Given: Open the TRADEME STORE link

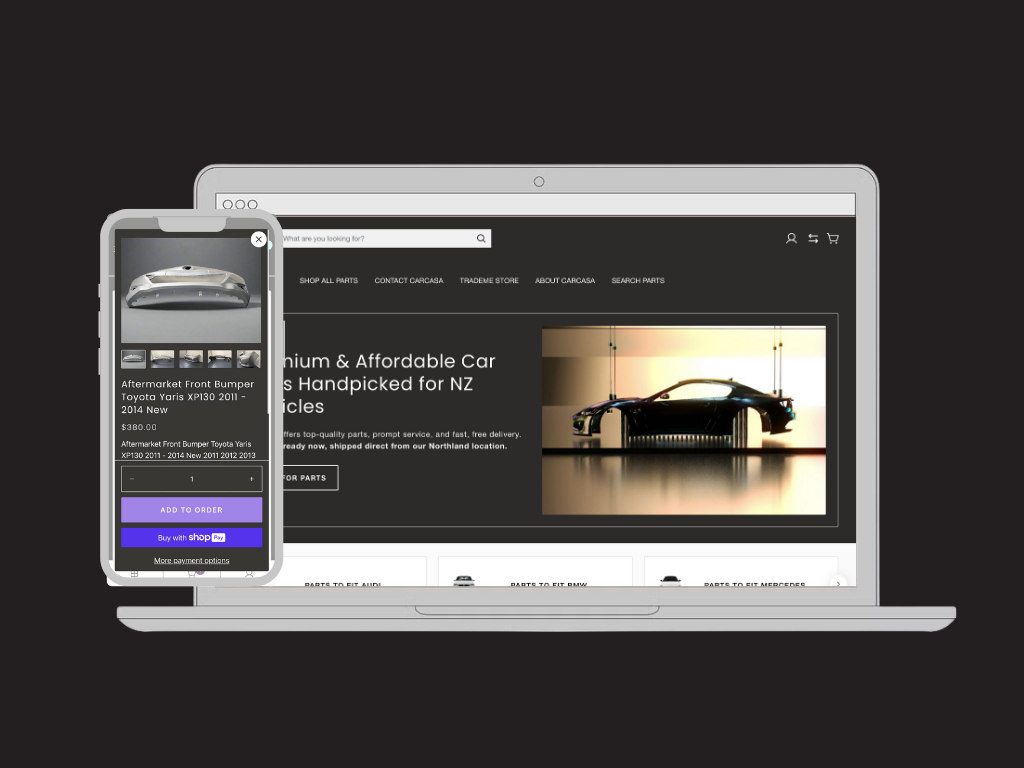Looking at the screenshot, I should (489, 281).
